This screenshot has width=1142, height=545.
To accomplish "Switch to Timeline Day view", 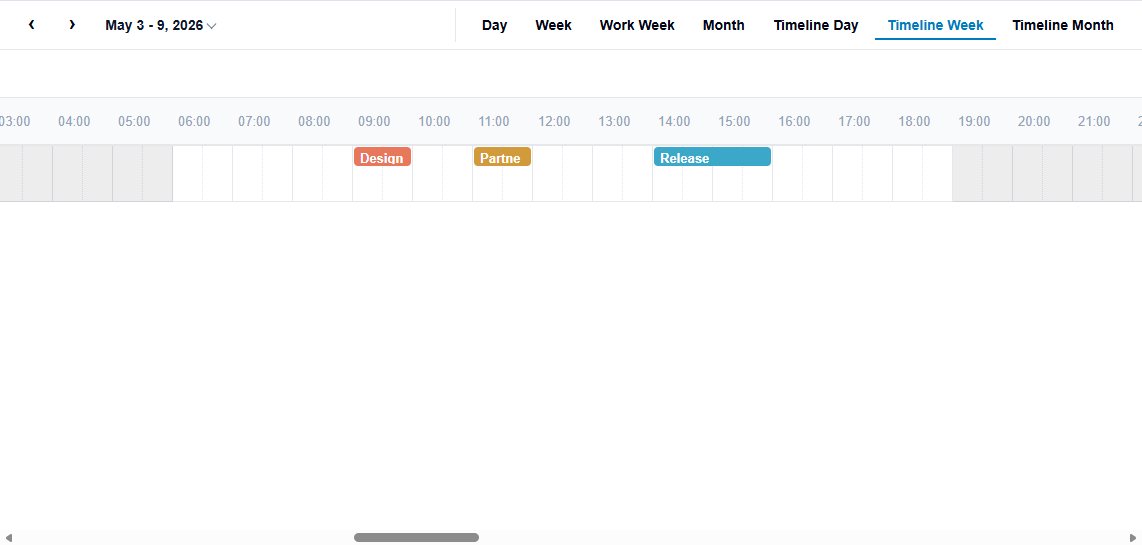I will pos(816,26).
